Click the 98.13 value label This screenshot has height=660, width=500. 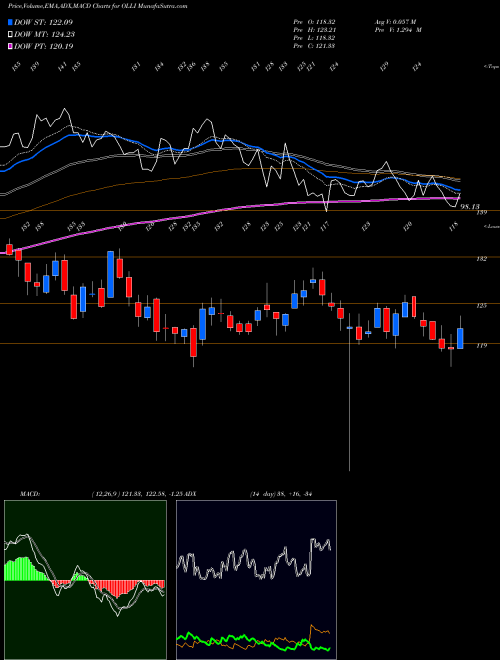tap(470, 206)
